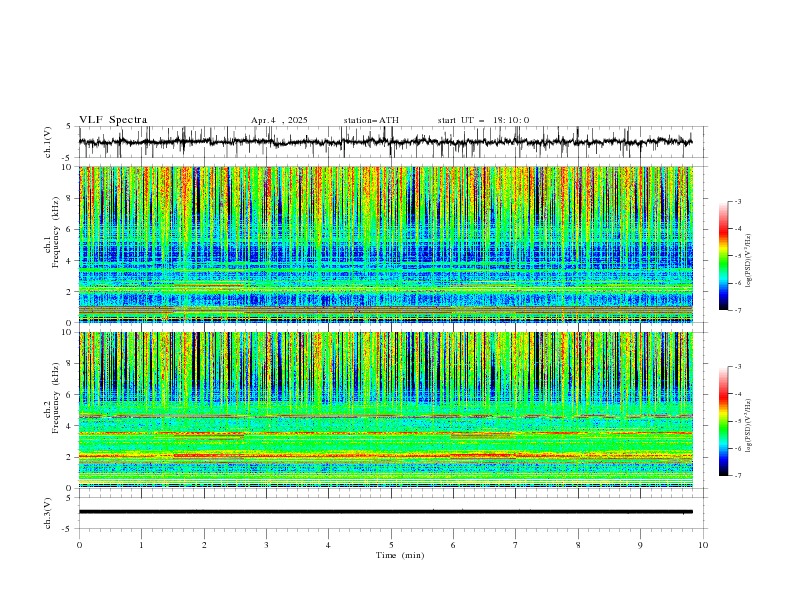Click the upper PSD color bar
The image size is (792, 612).
pos(724,256)
